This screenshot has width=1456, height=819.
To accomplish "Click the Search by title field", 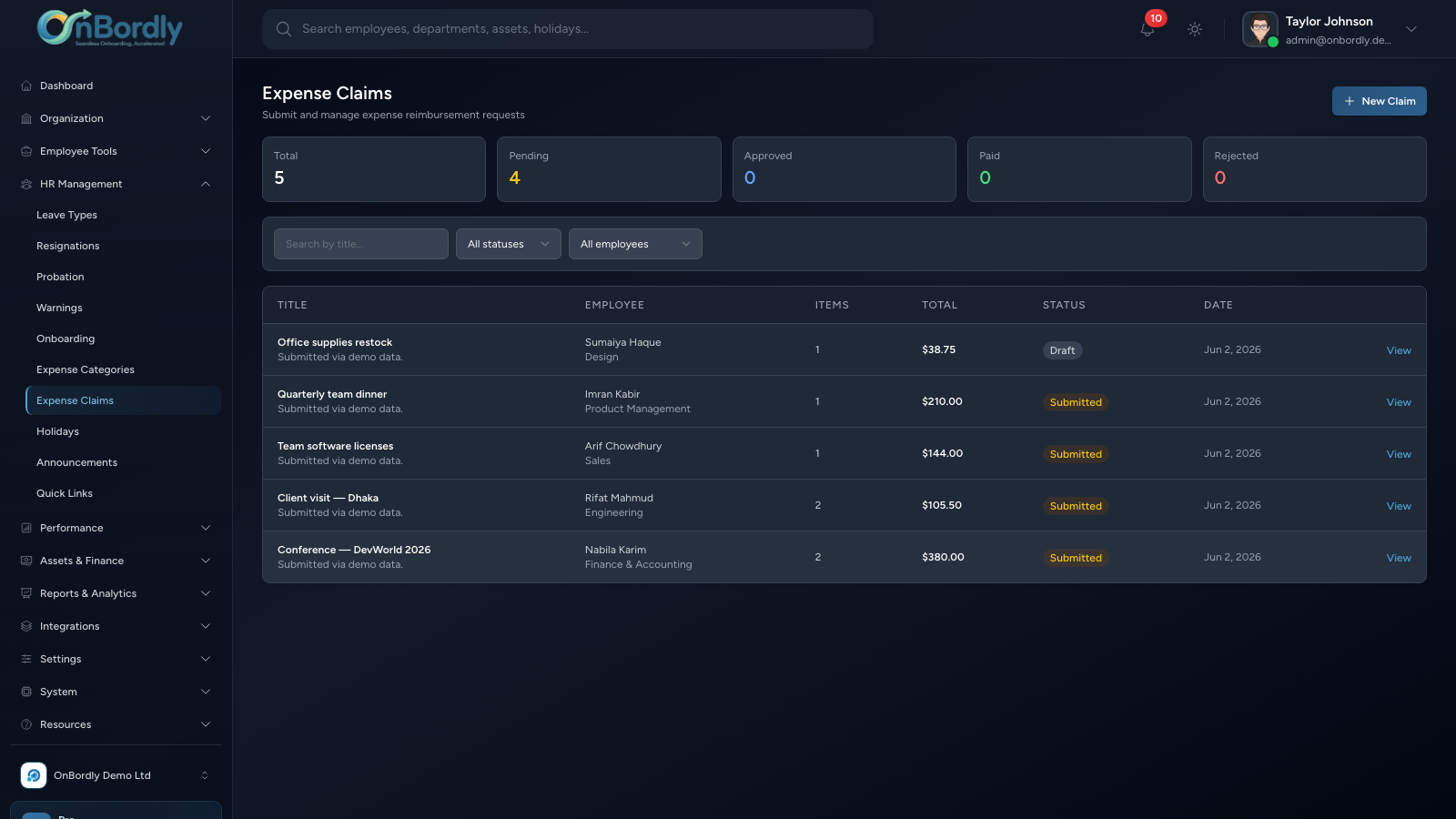I will pyautogui.click(x=361, y=244).
